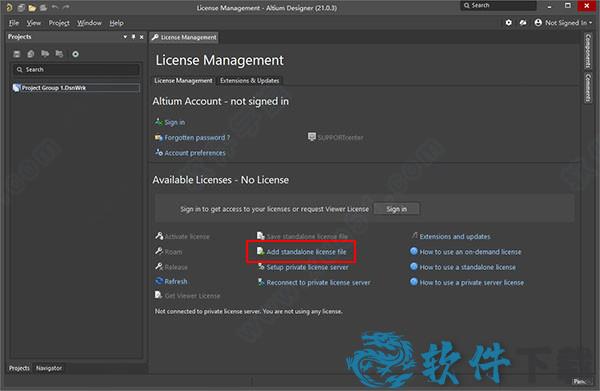The image size is (600, 391).
Task: Click the top-right Search field
Action: point(498,5)
